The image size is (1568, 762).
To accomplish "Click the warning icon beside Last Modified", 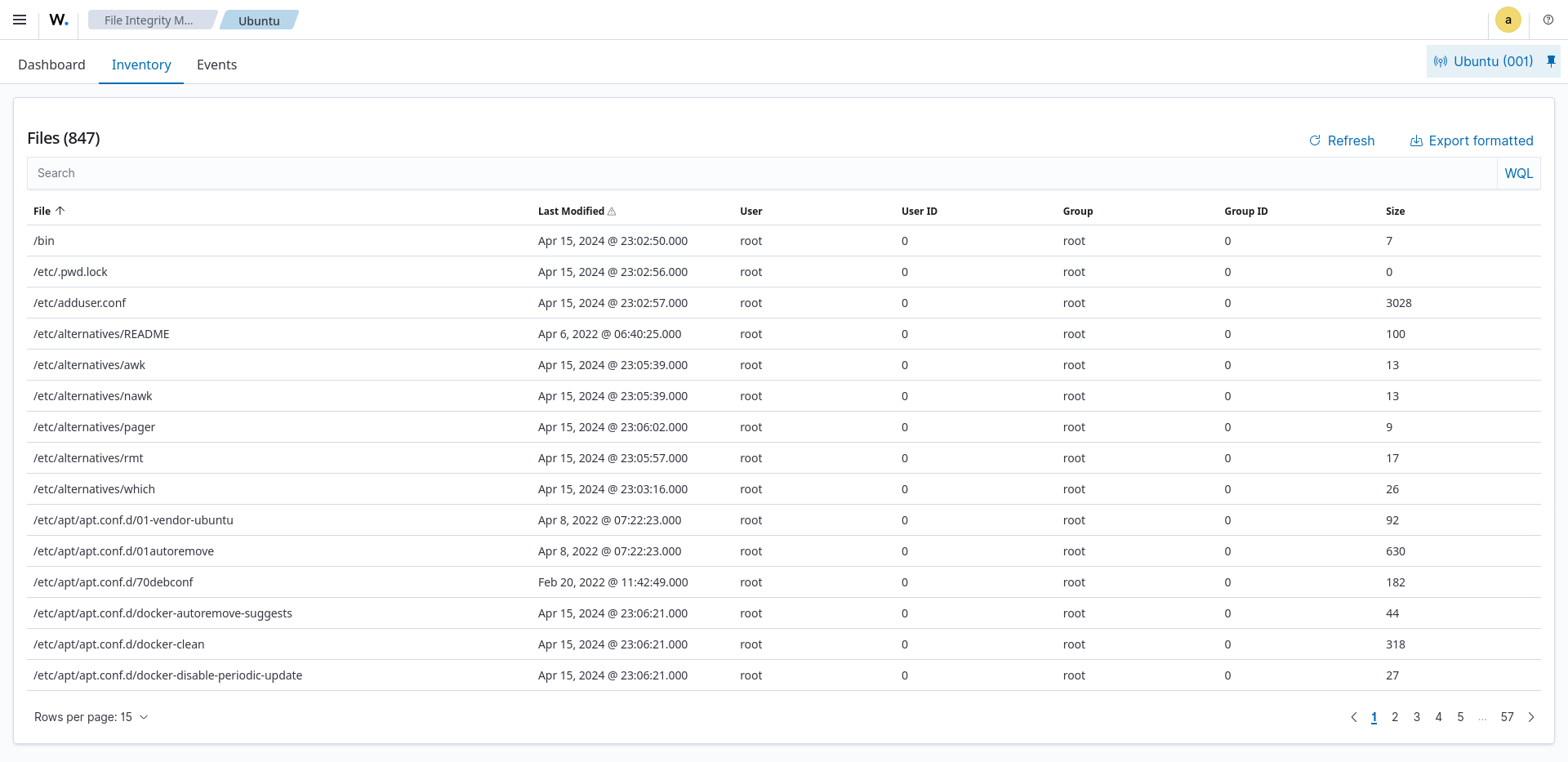I will tap(611, 211).
